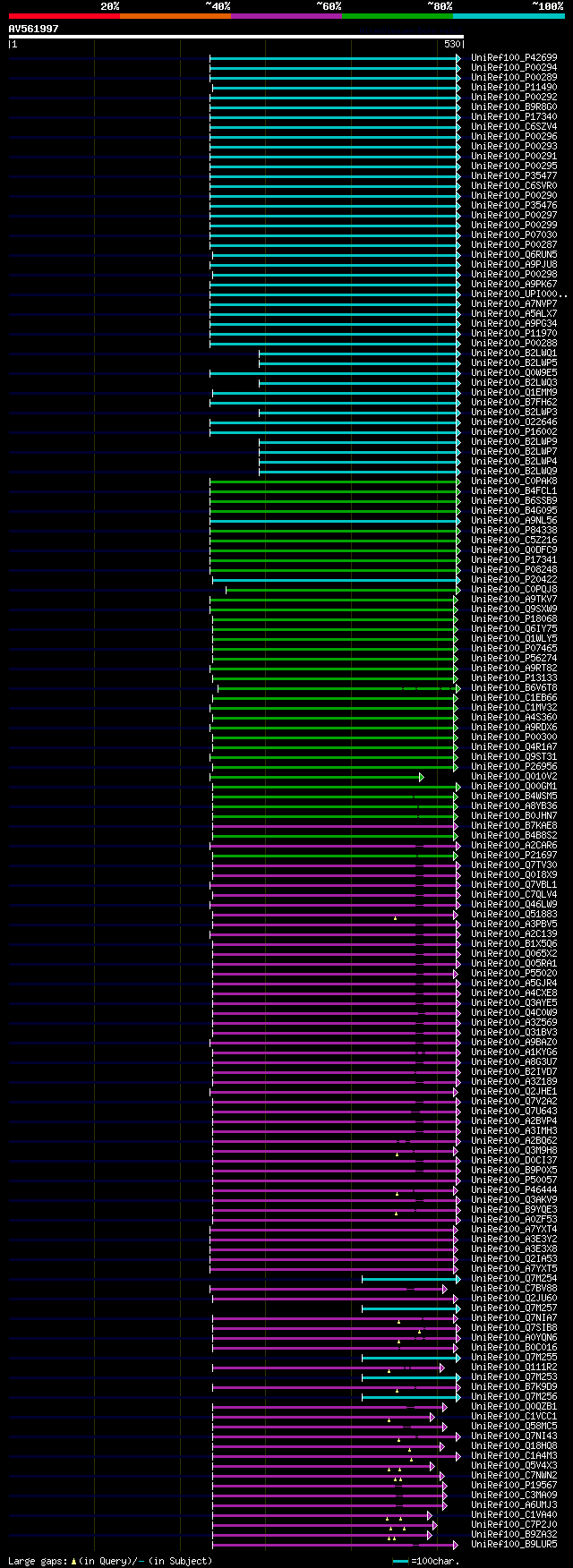Select hit label UniRef100_A9NL56
Viewport: 573px width, 1568px height.
pos(514,521)
